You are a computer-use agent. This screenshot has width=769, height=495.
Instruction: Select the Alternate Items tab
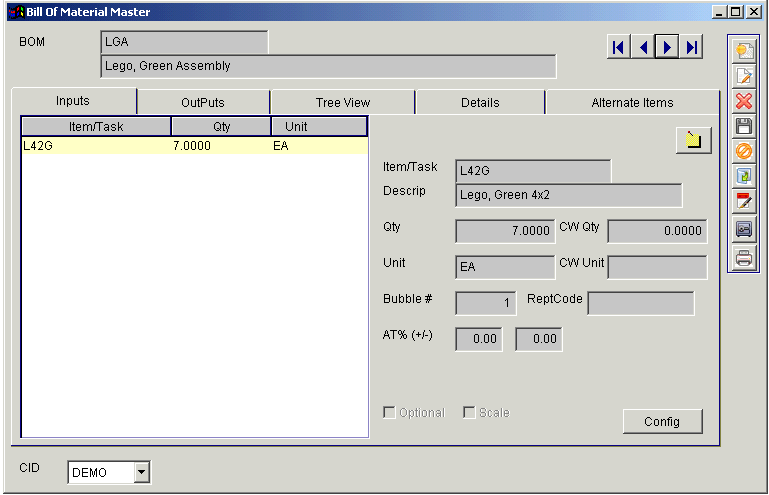coord(632,102)
